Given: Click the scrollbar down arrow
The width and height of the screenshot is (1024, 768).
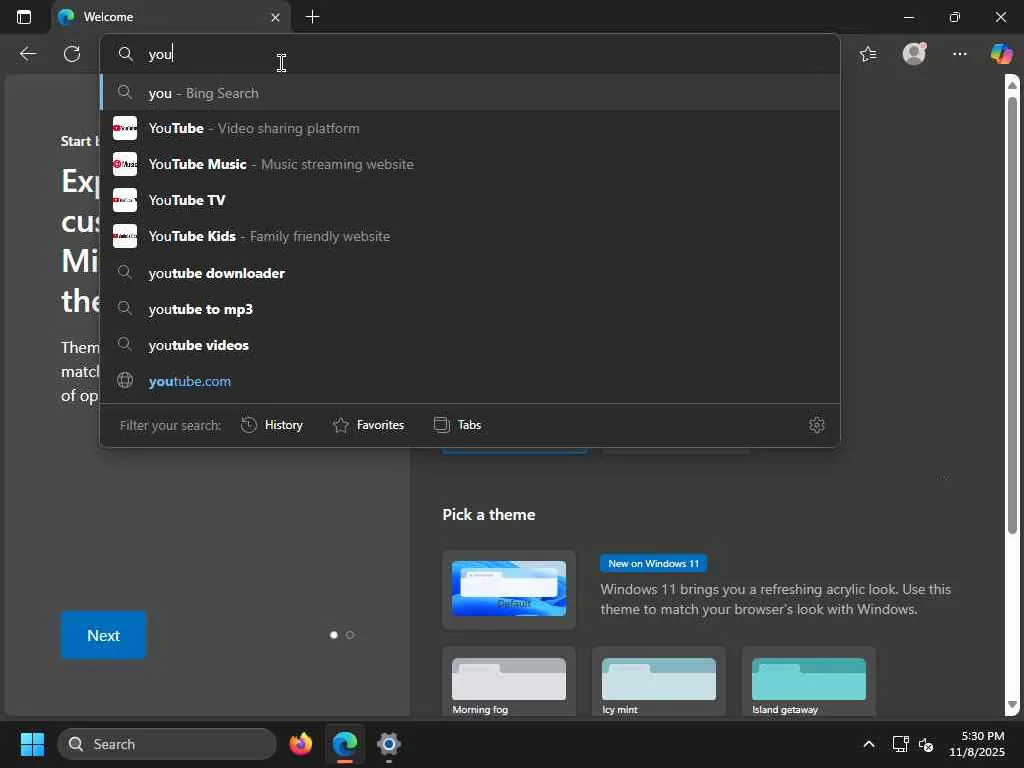Looking at the screenshot, I should [1012, 705].
